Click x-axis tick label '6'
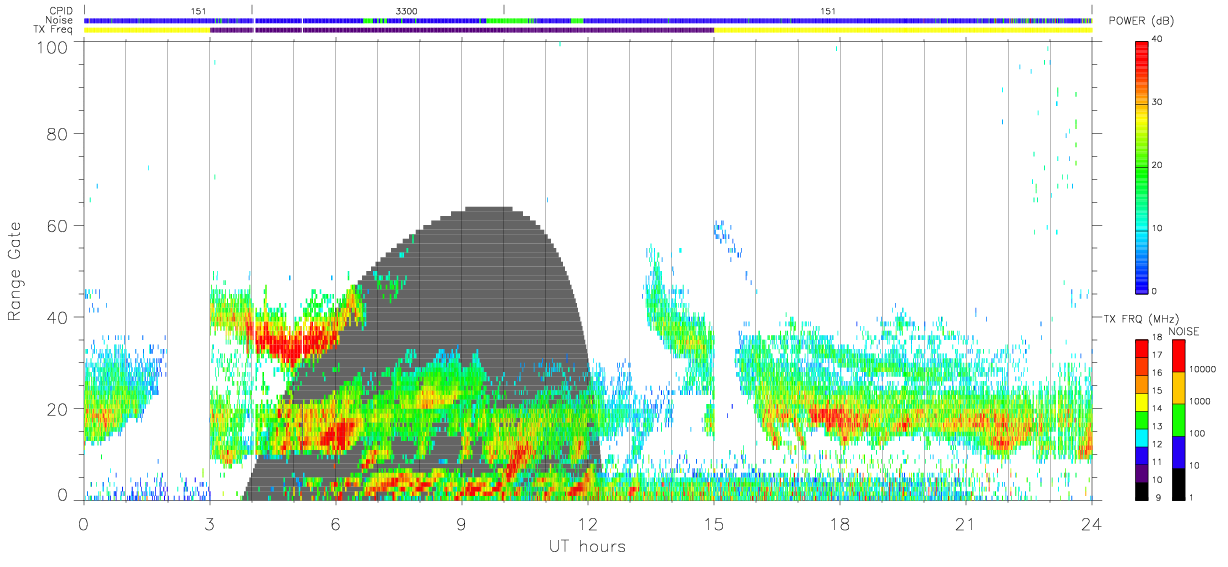 pyautogui.click(x=335, y=525)
